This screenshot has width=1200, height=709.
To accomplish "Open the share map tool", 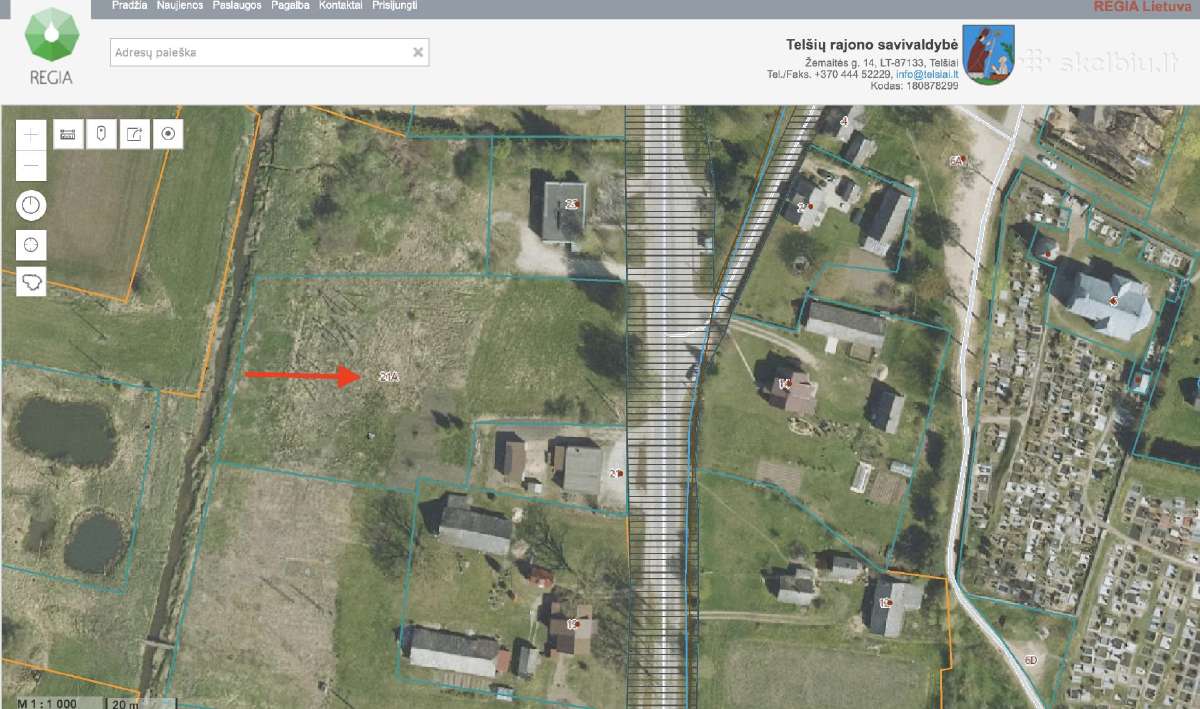I will click(x=134, y=133).
